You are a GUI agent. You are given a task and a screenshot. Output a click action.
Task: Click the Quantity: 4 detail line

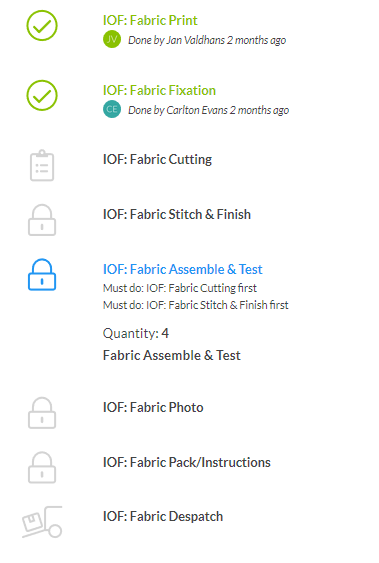[136, 334]
